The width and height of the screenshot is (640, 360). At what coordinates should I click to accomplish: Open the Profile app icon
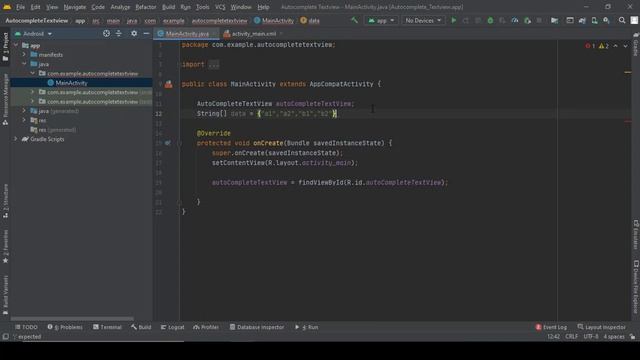515,20
